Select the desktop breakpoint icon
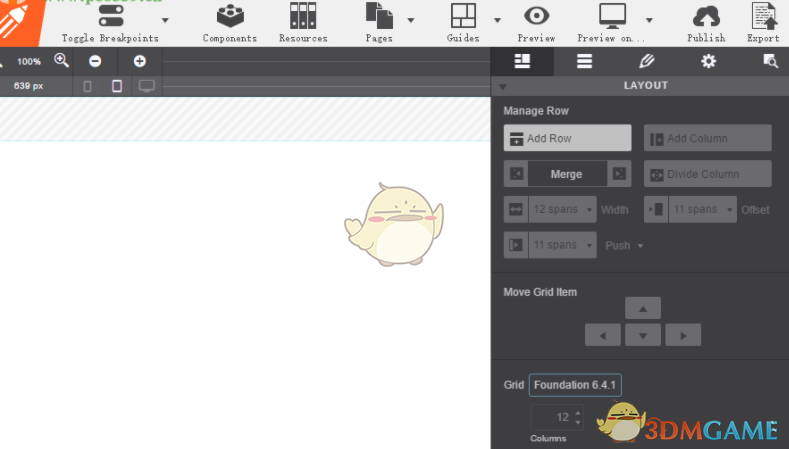789x449 pixels. pos(146,86)
